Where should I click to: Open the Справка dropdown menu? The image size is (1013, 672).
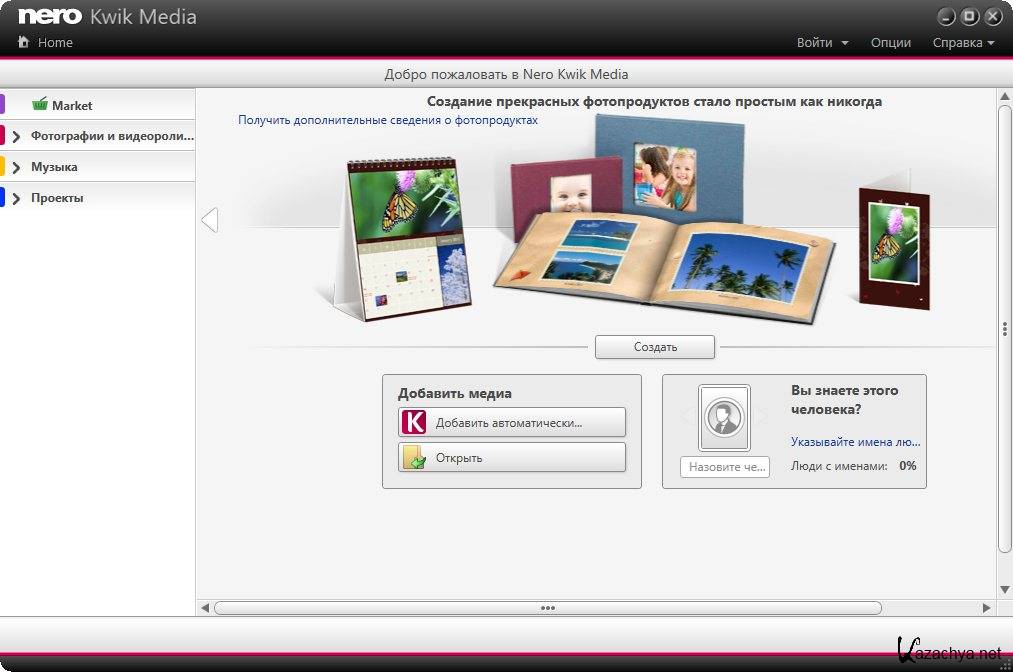pos(963,43)
